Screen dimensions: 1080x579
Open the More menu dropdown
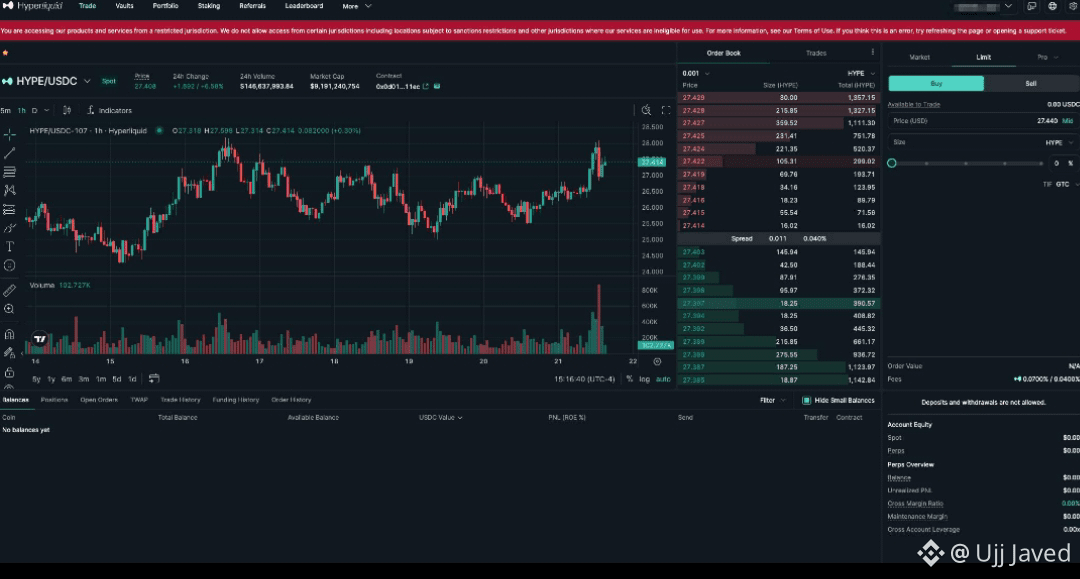click(x=357, y=6)
